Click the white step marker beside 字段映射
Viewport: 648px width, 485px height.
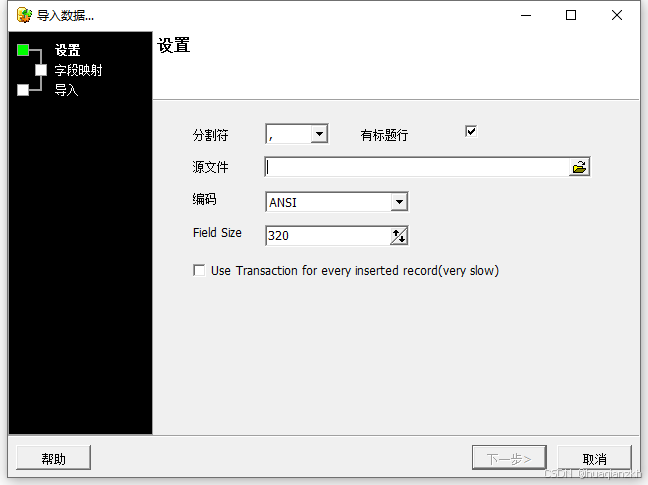click(x=41, y=70)
